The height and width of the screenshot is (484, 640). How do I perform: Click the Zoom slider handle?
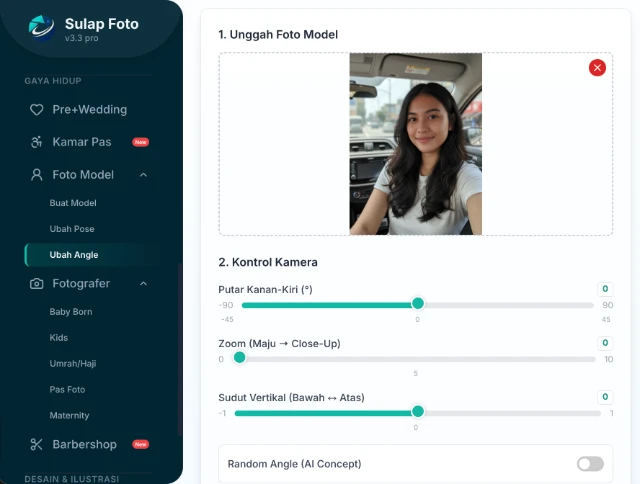pos(239,358)
